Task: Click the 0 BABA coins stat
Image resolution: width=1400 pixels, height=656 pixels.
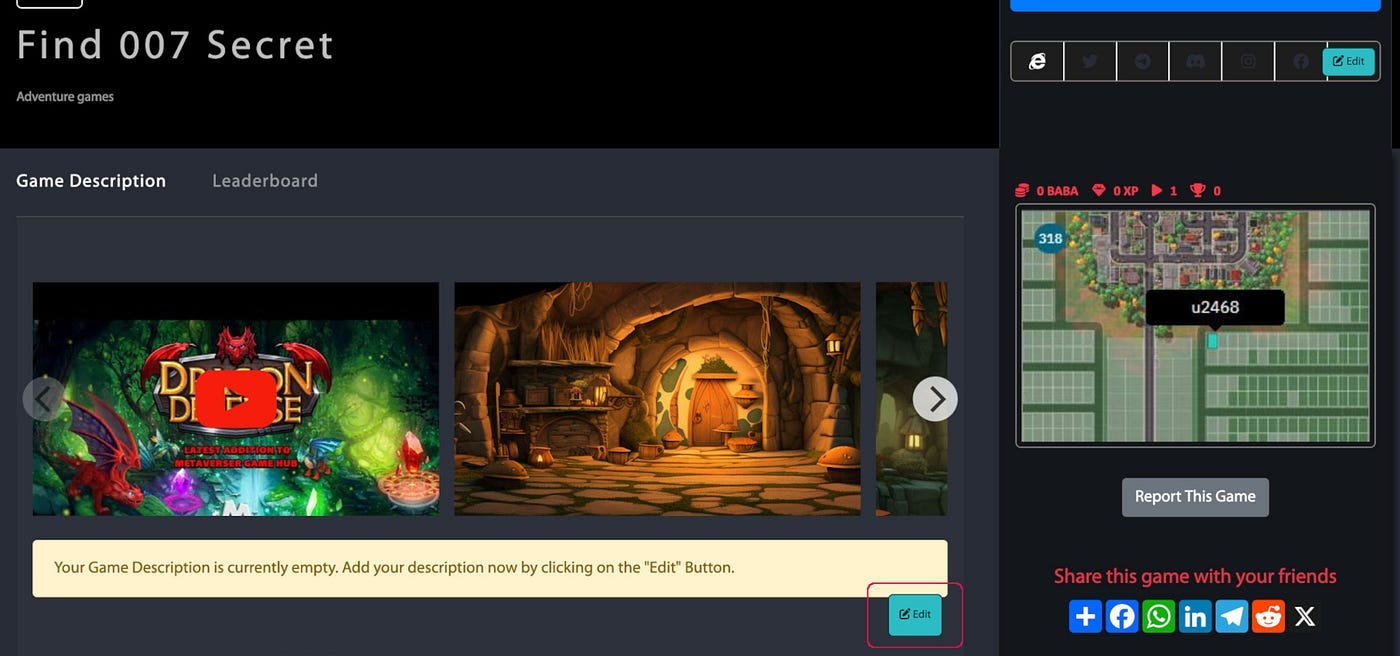Action: 1047,190
